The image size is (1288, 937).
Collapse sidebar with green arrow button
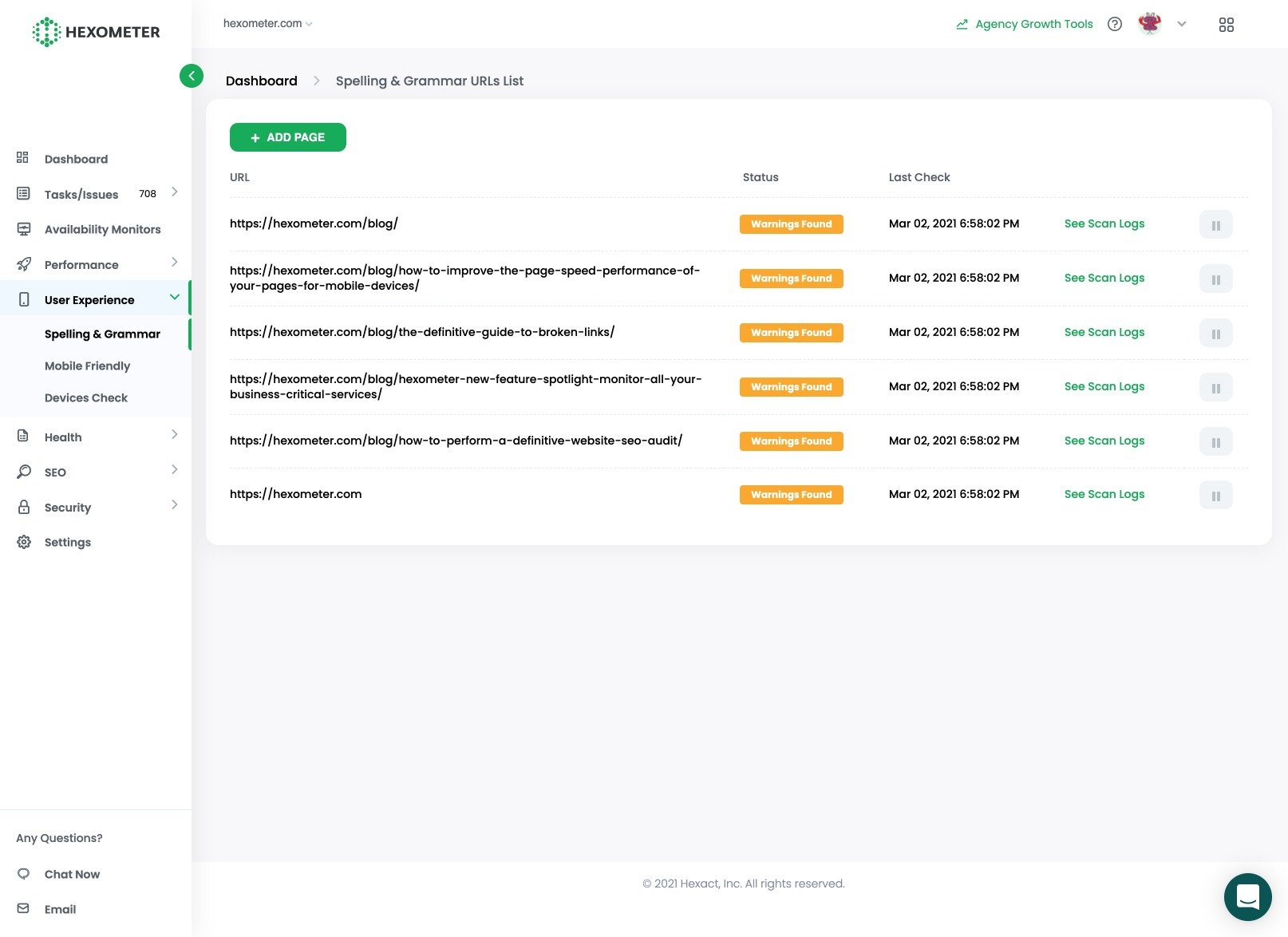click(192, 76)
